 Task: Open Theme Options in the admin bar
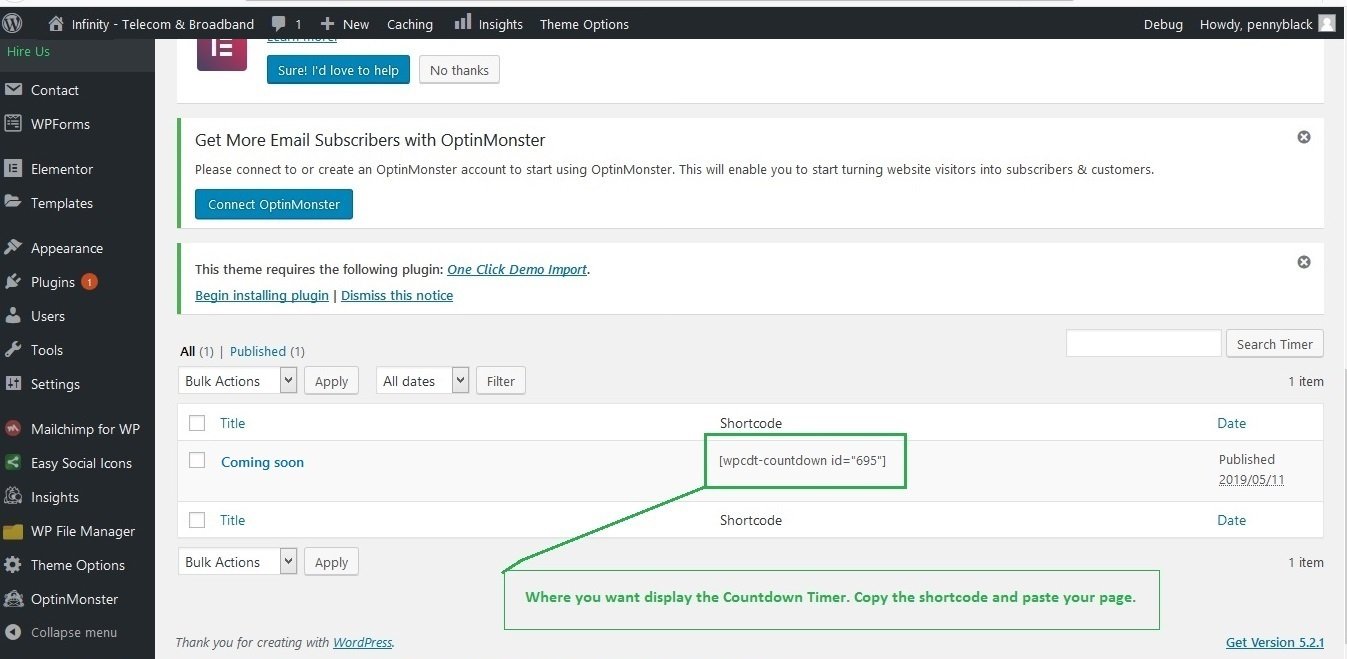click(x=584, y=24)
